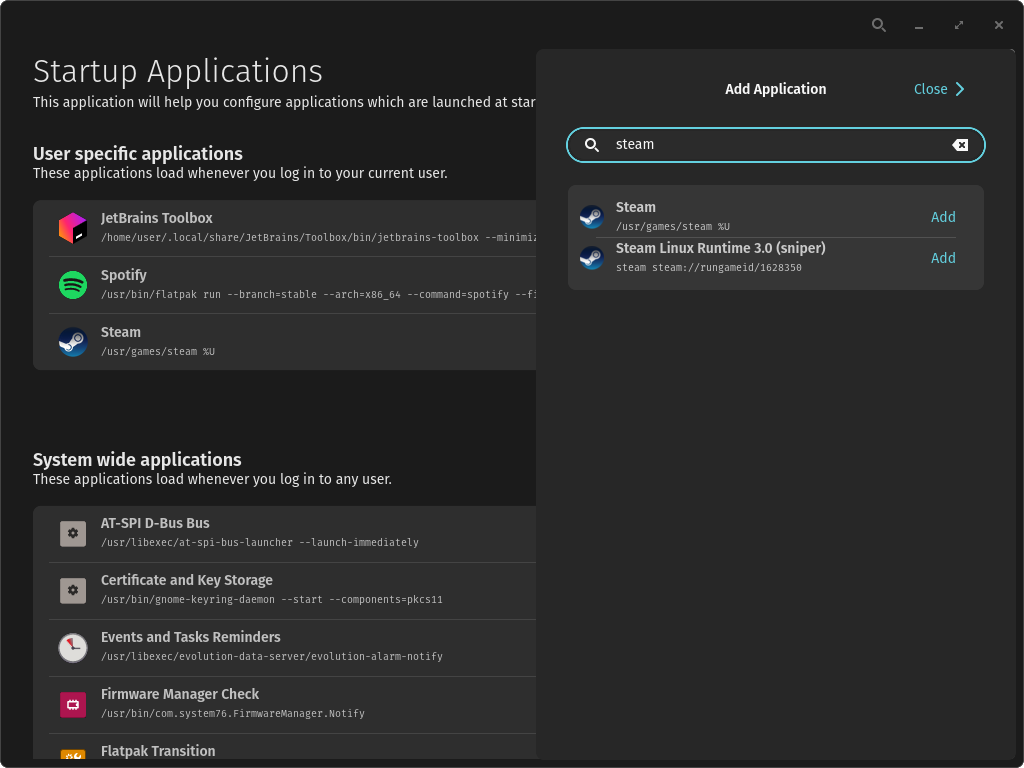Clear the search field with backspace icon

[960, 145]
